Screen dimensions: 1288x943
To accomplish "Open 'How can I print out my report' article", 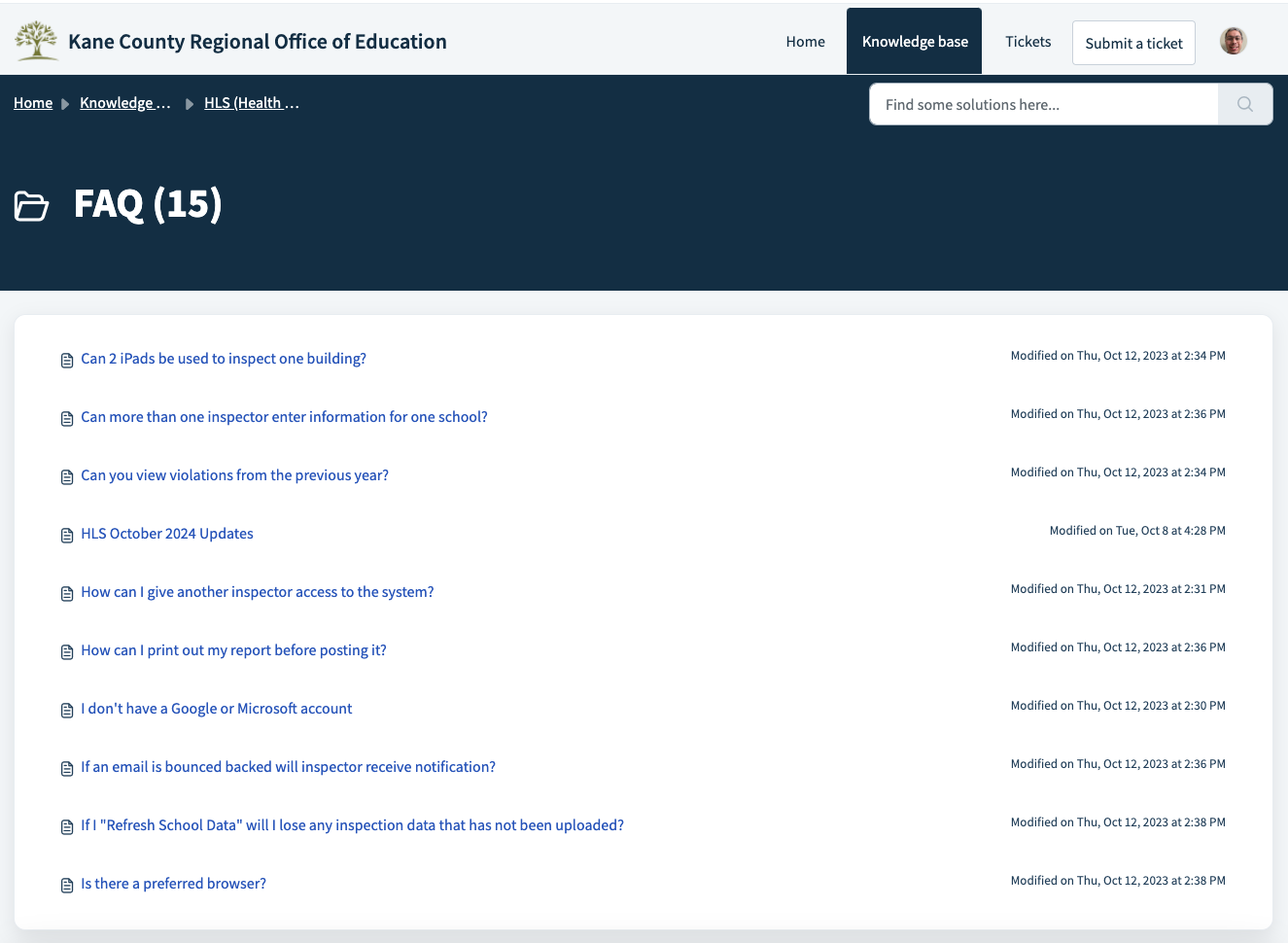I will (233, 650).
